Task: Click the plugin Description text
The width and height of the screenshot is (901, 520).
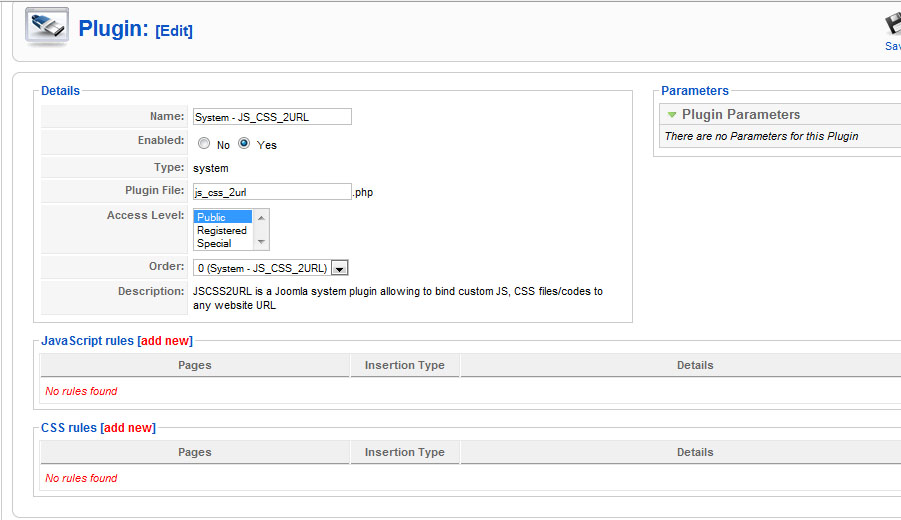Action: point(398,298)
